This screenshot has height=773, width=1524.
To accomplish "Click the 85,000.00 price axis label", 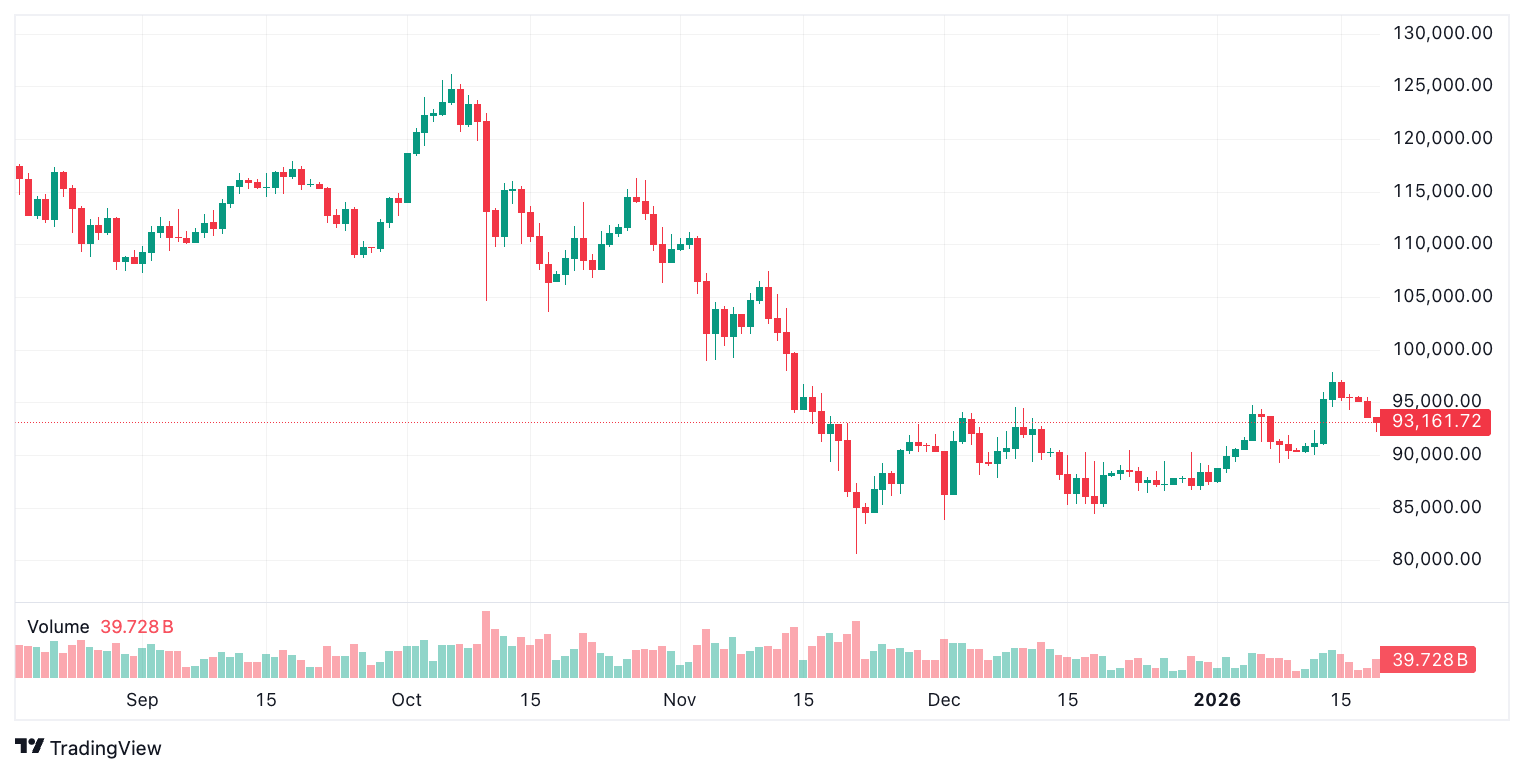I will click(1437, 507).
